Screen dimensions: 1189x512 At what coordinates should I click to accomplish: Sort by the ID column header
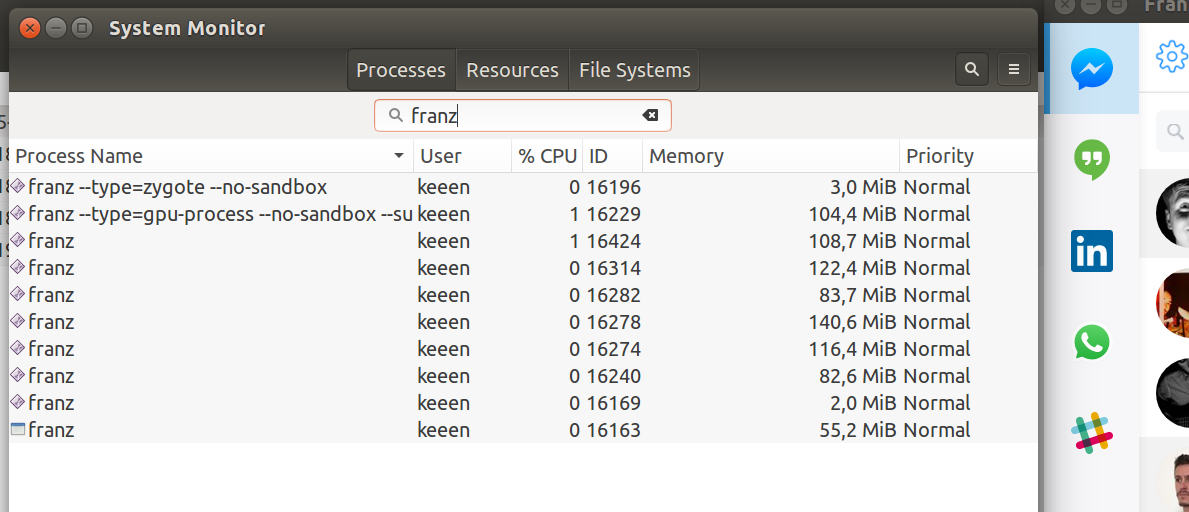(x=613, y=156)
